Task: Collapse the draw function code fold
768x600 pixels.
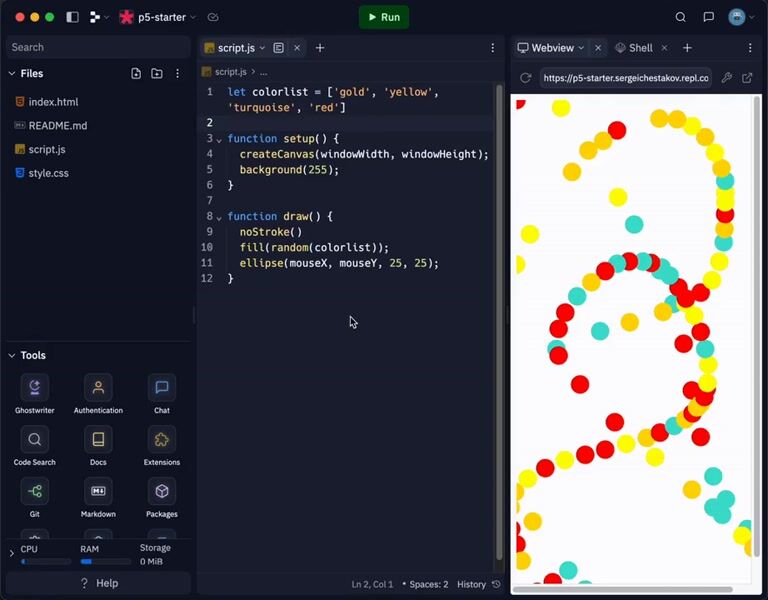Action: 219,217
